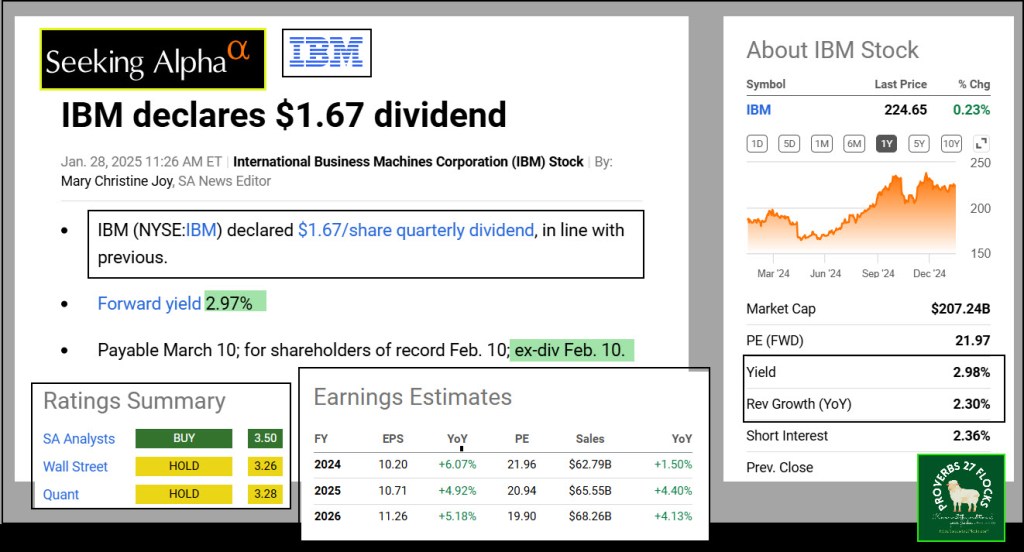The height and width of the screenshot is (552, 1024).
Task: Click the IBM striped logo
Action: (x=327, y=53)
